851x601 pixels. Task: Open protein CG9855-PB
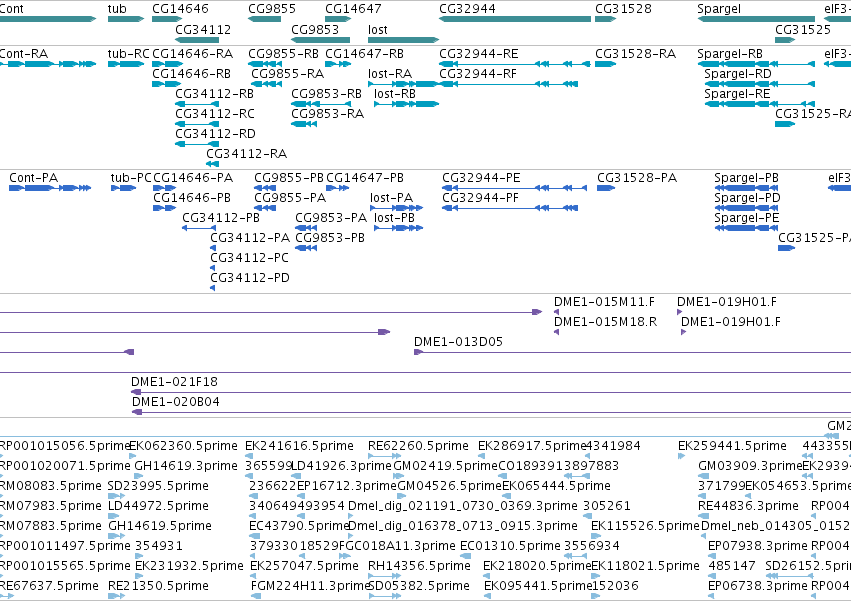(x=265, y=188)
